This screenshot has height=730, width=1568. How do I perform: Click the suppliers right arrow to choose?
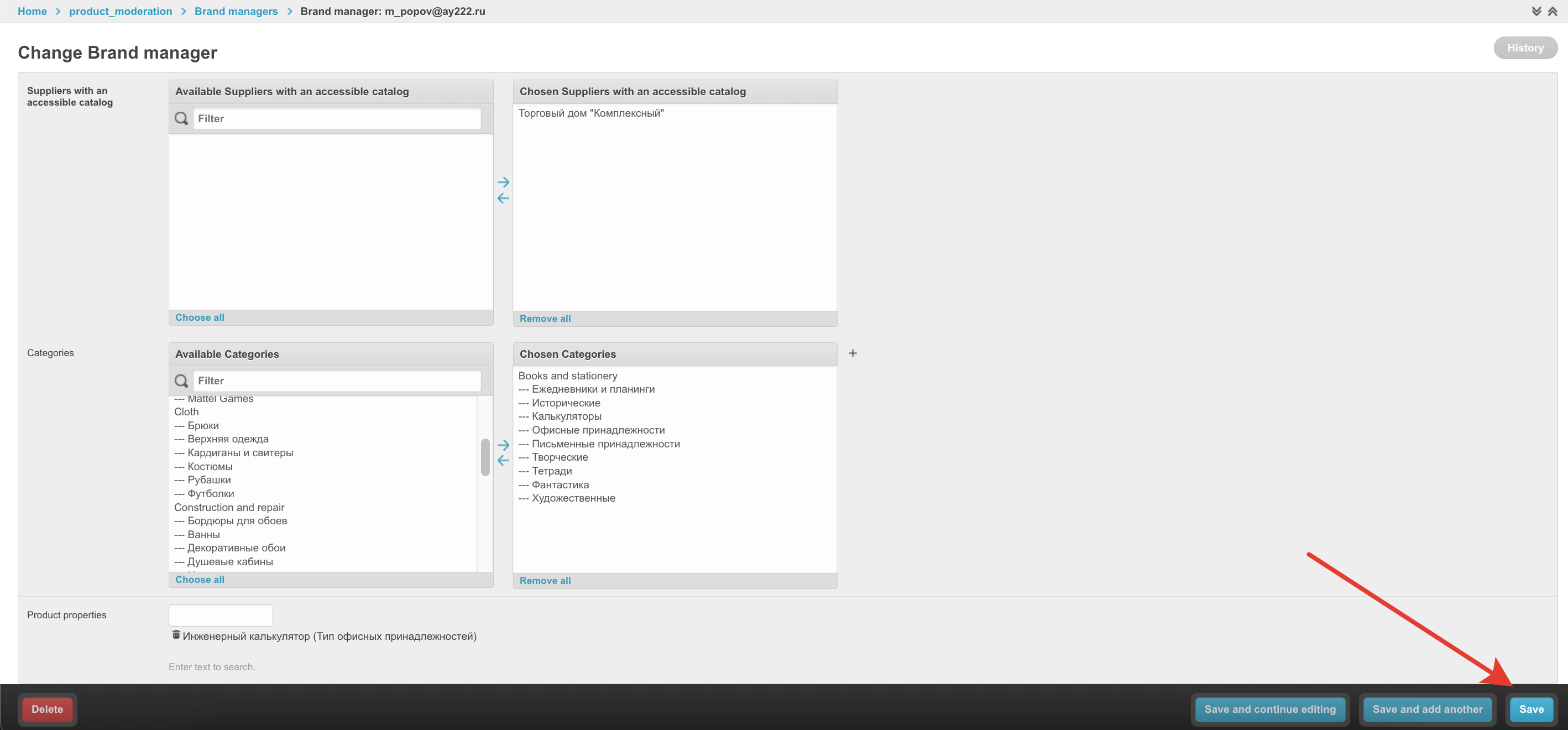click(x=503, y=182)
